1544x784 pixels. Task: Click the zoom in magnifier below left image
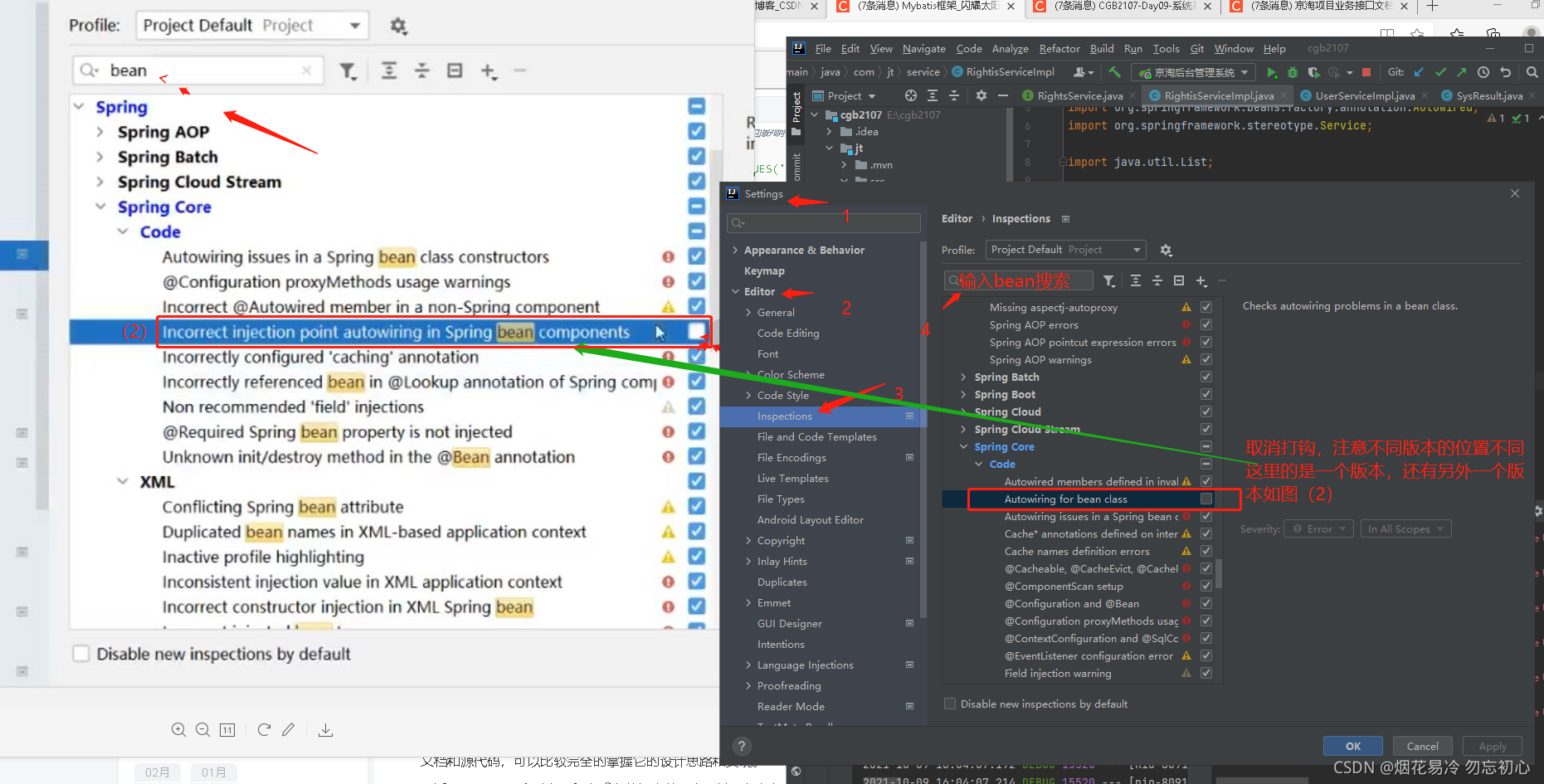[x=178, y=730]
